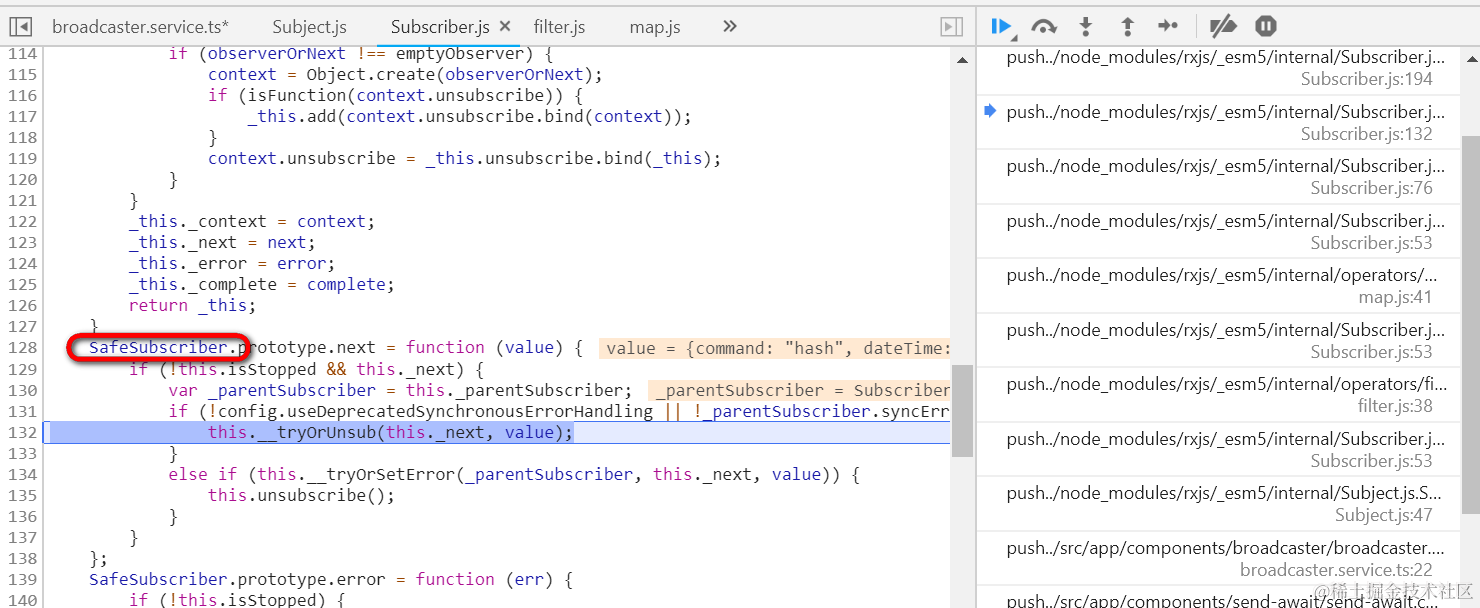Step out of current function
Viewport: 1480px width, 608px height.
1127,27
